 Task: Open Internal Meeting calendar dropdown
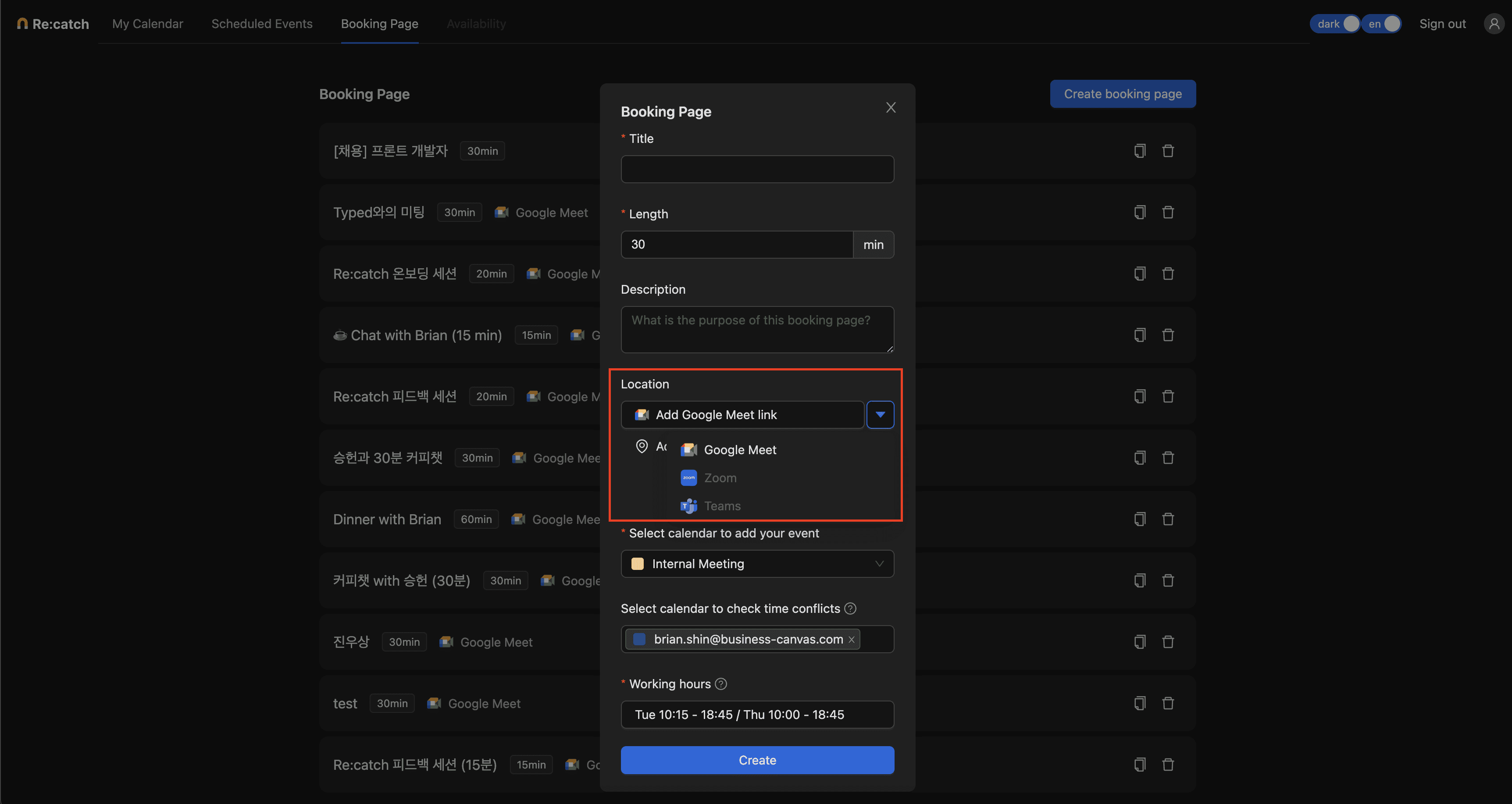tap(757, 563)
